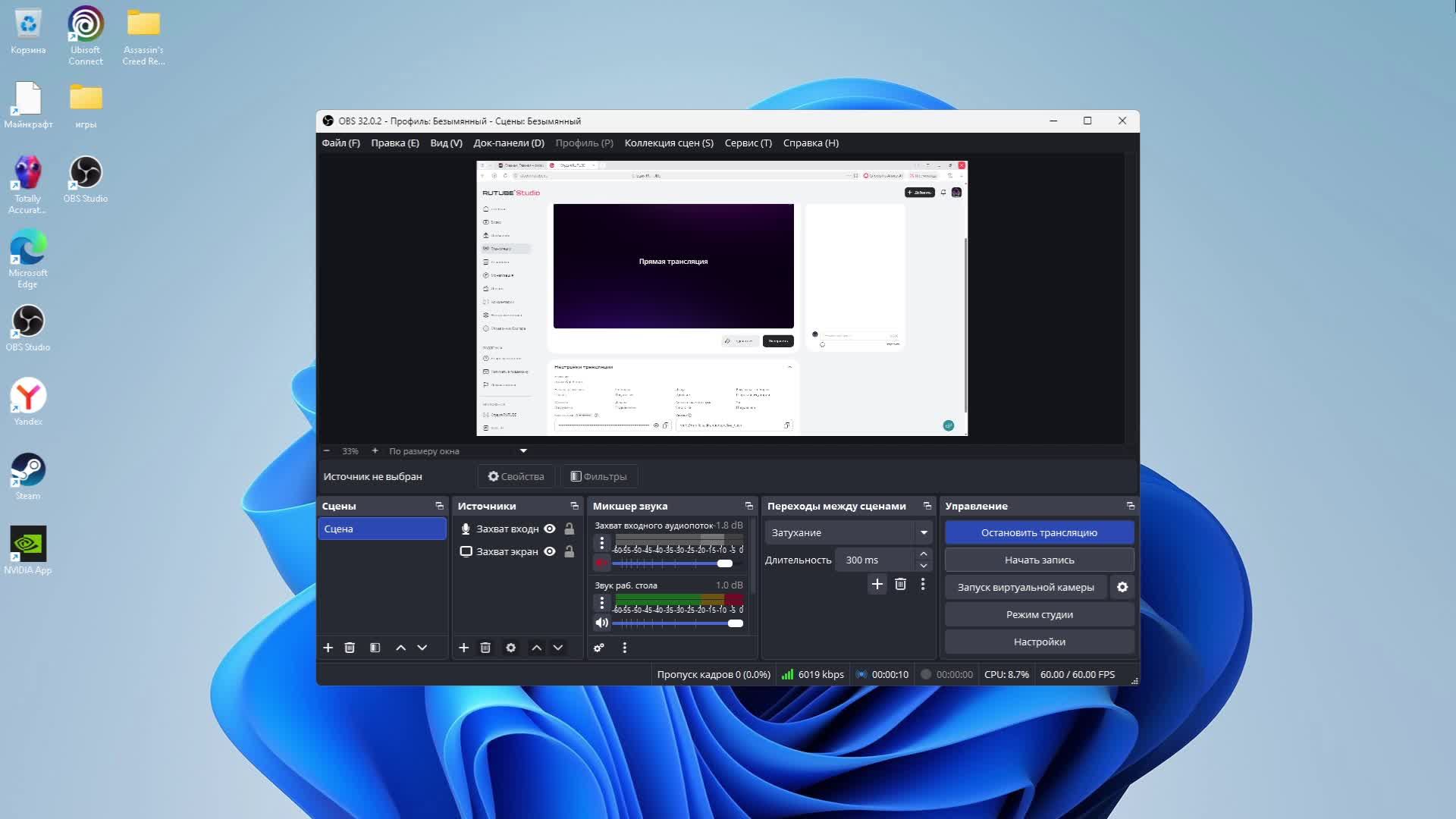The image size is (1456, 819).
Task: Lock the screen capture source
Action: click(x=570, y=551)
